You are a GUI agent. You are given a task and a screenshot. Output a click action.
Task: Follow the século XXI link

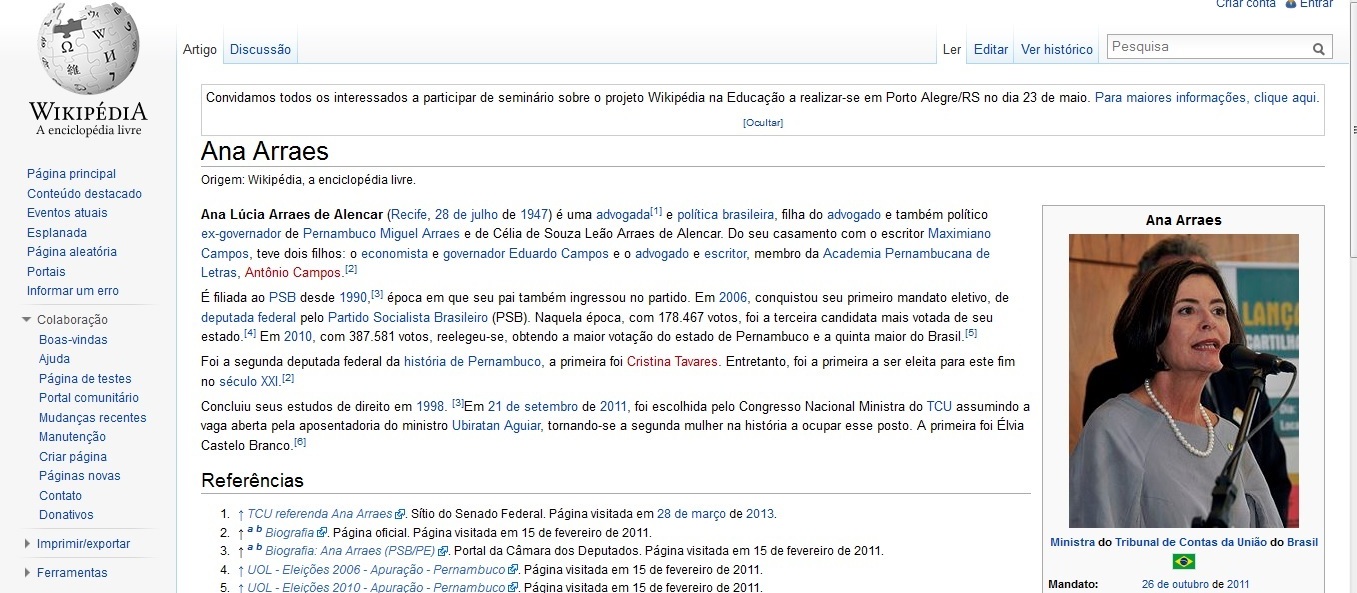pos(249,382)
